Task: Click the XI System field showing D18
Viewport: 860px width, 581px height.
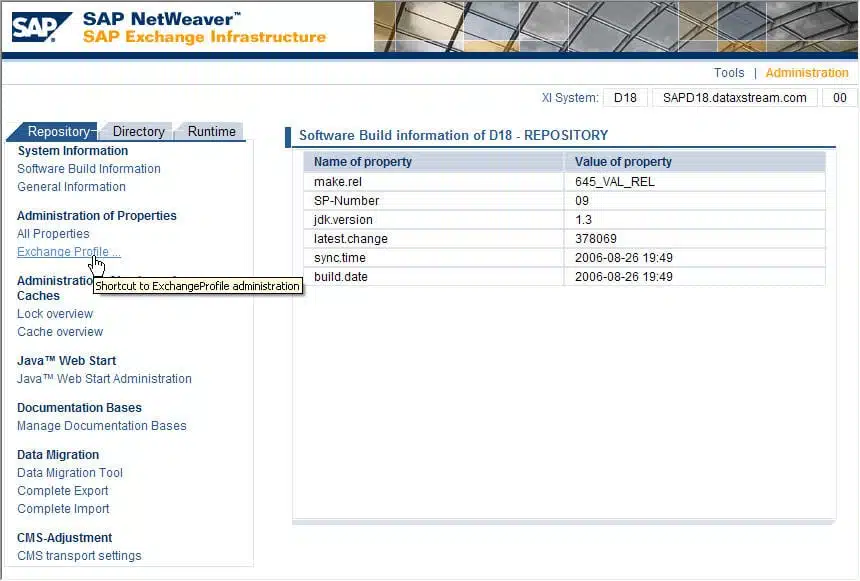Action: pos(626,97)
